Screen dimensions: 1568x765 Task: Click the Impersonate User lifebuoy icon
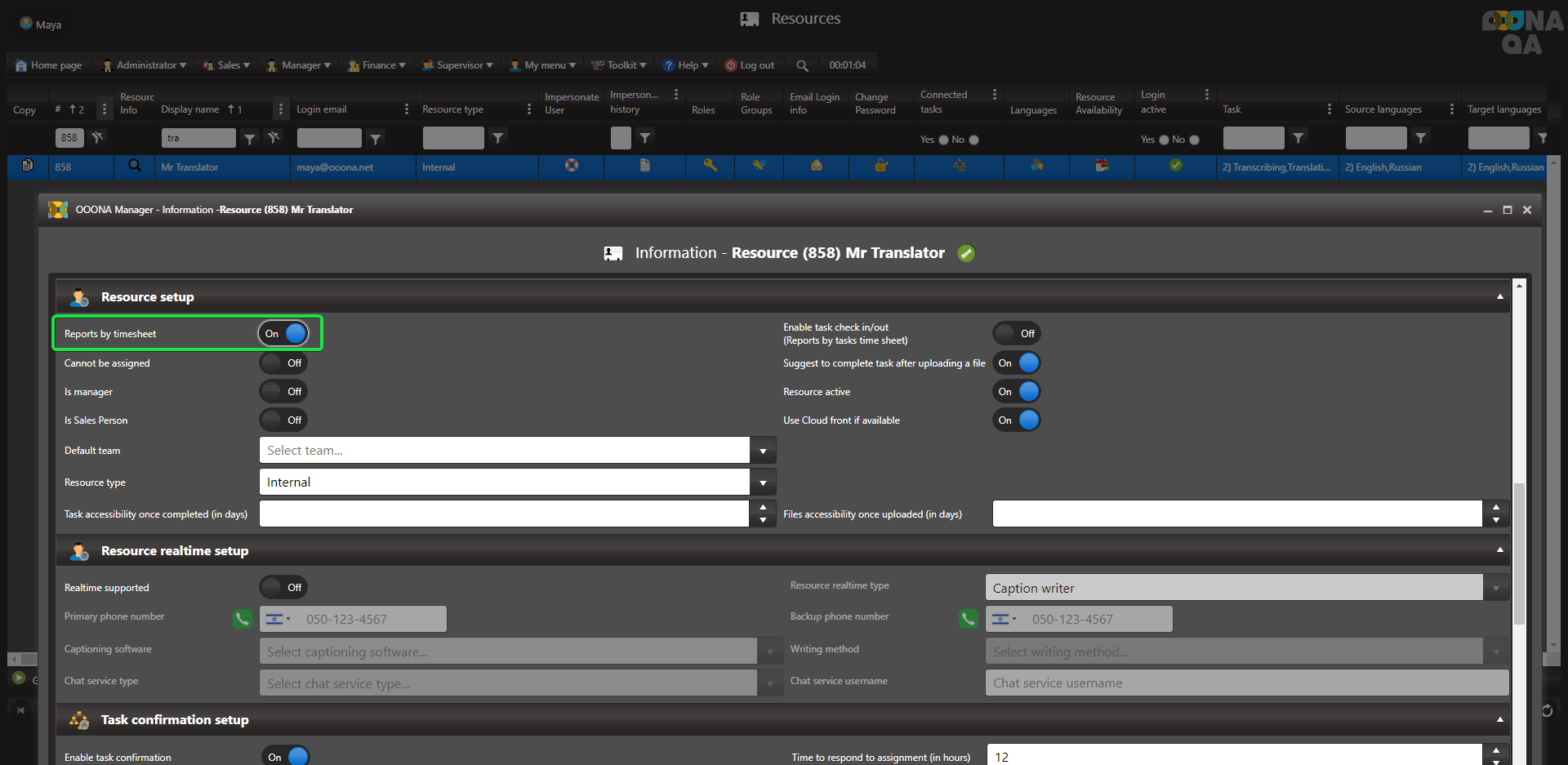(x=572, y=166)
